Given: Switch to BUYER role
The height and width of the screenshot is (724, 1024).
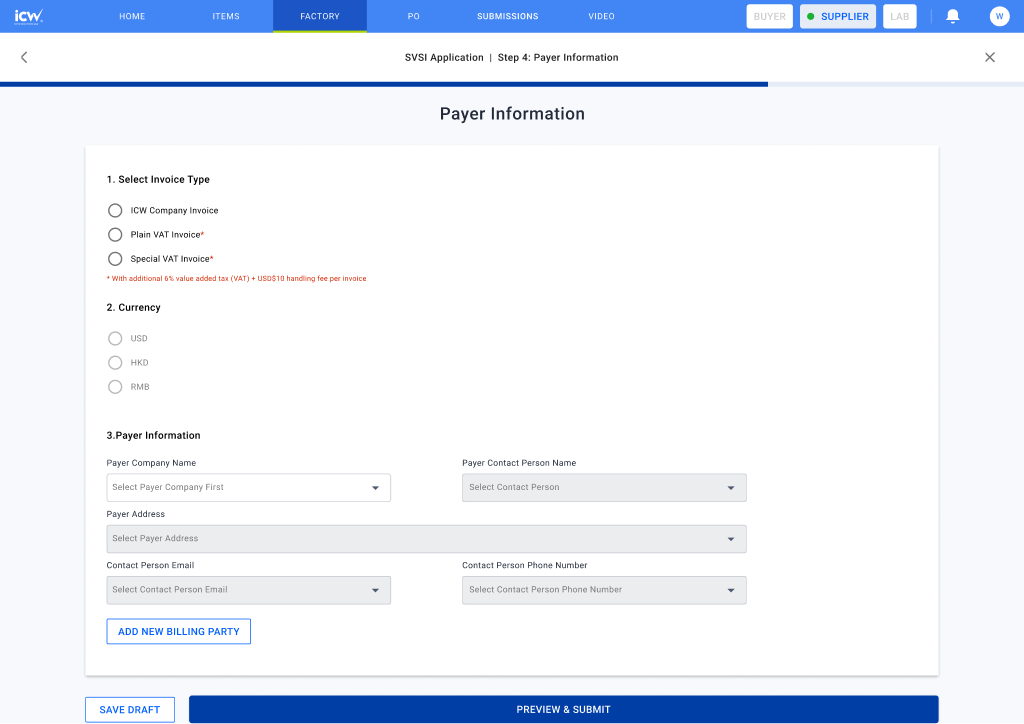Looking at the screenshot, I should (x=769, y=16).
